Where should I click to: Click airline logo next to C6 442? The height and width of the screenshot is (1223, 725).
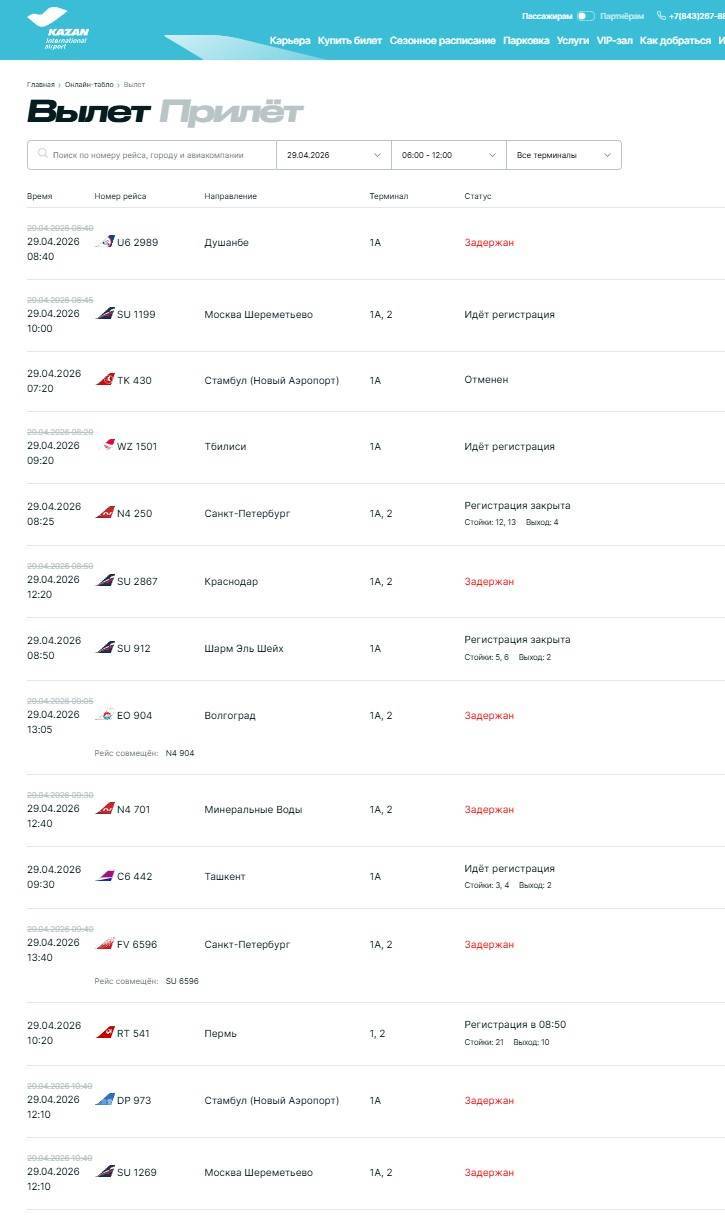tap(105, 876)
